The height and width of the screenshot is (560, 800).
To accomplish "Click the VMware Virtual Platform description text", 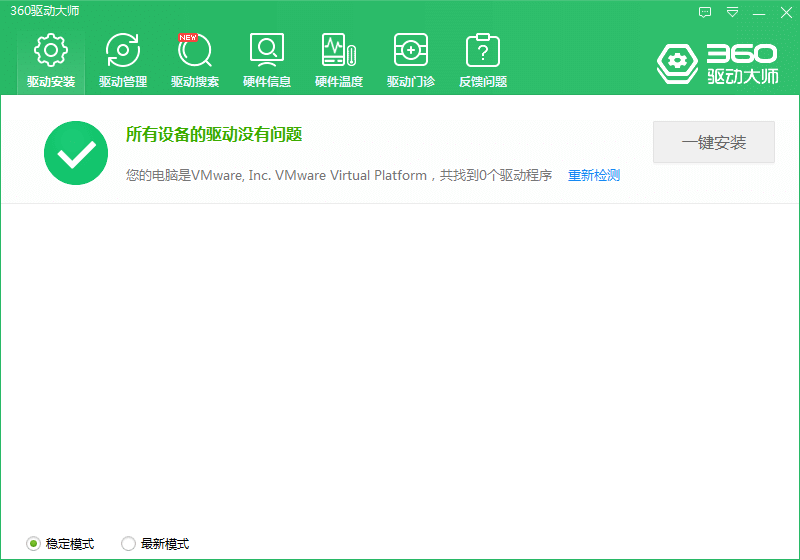I will click(339, 176).
